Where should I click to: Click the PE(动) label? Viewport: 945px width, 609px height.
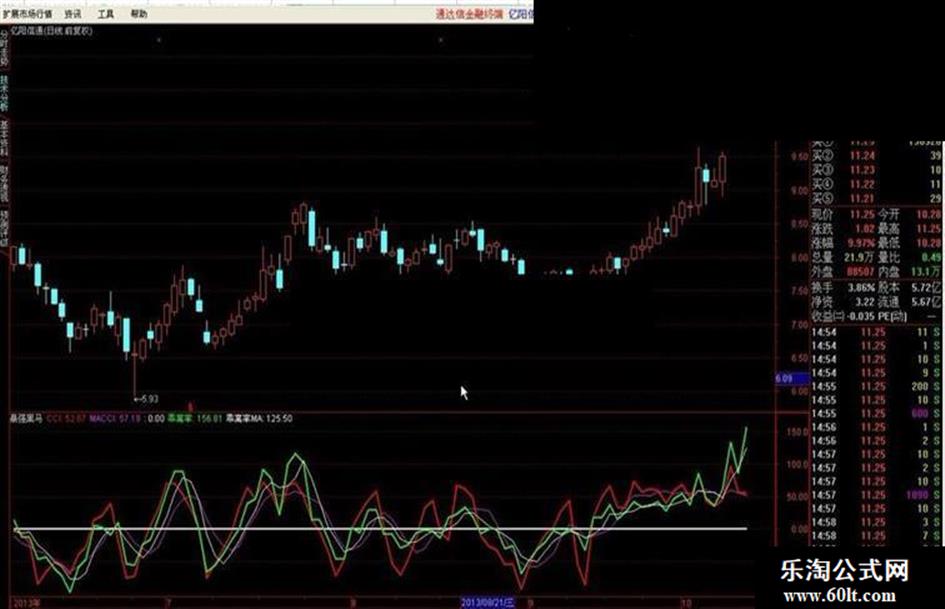[892, 317]
